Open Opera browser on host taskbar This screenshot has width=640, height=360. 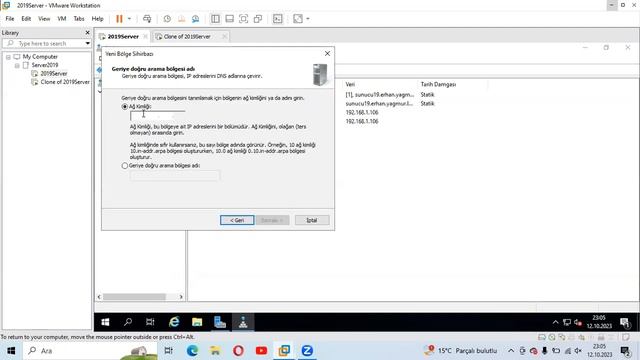coord(238,351)
